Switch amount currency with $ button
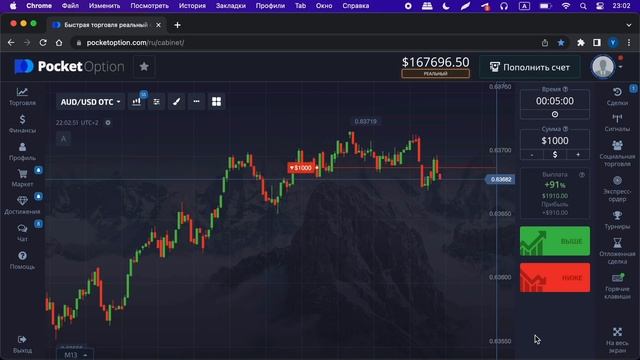The height and width of the screenshot is (360, 640). 555,155
